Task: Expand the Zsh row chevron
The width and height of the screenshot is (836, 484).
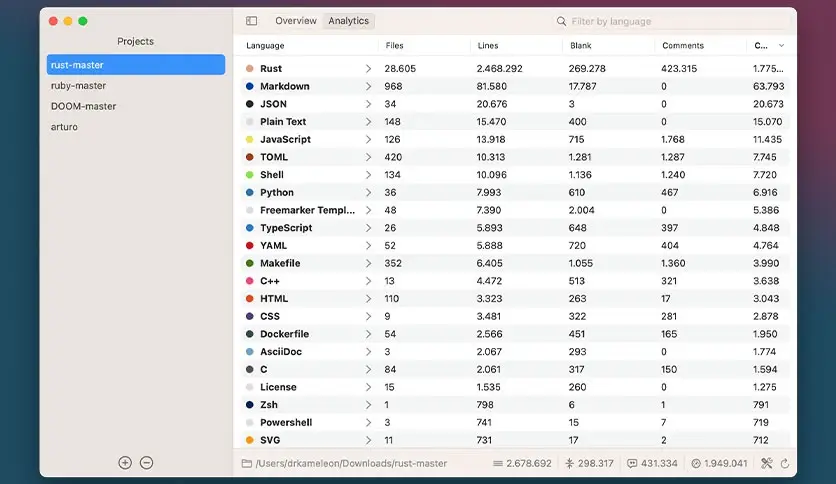Action: tap(368, 405)
